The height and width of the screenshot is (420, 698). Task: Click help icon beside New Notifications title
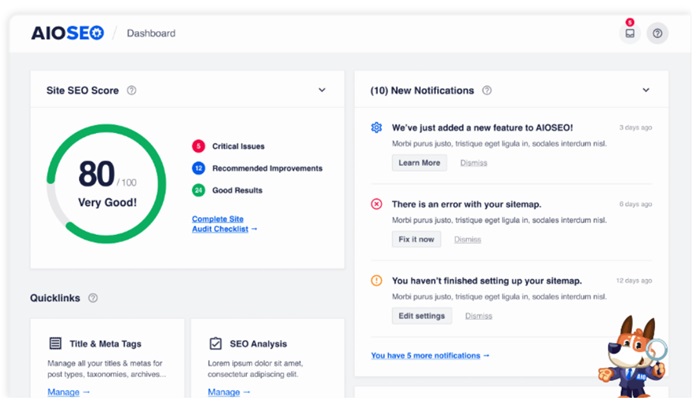click(487, 90)
